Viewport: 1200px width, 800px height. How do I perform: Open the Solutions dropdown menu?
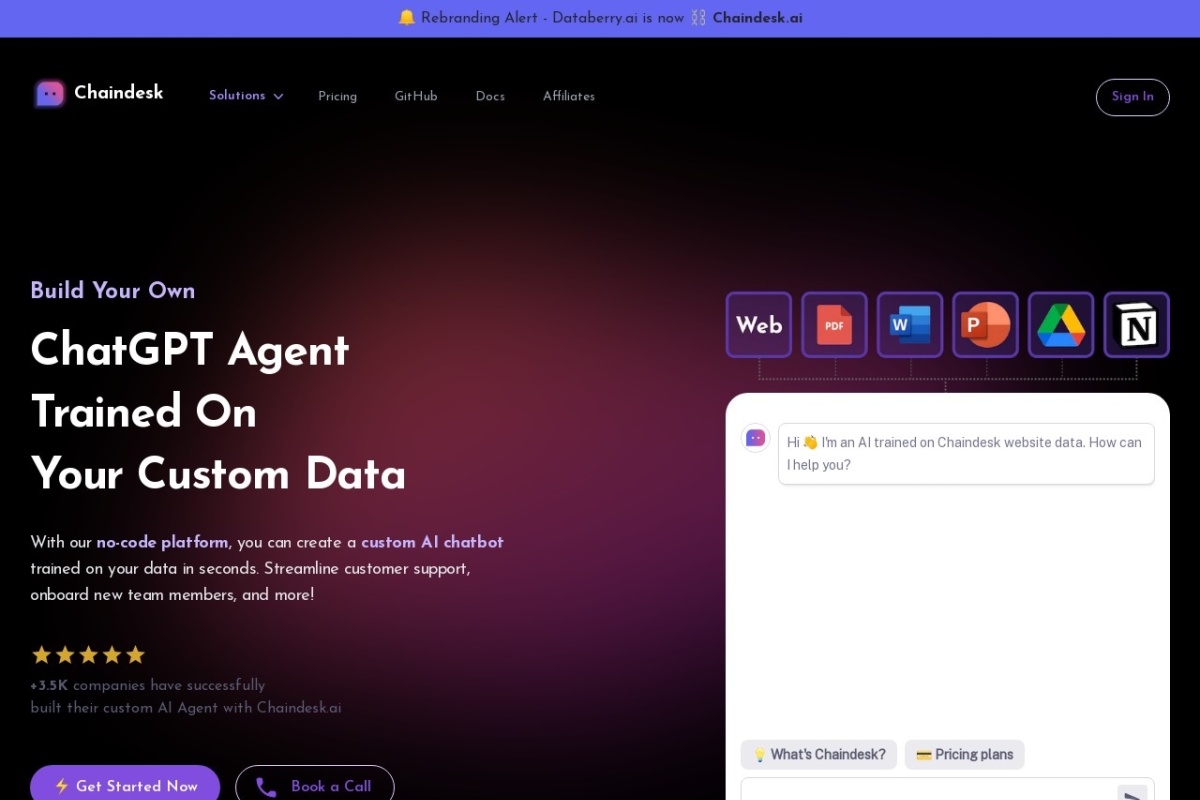pyautogui.click(x=237, y=96)
